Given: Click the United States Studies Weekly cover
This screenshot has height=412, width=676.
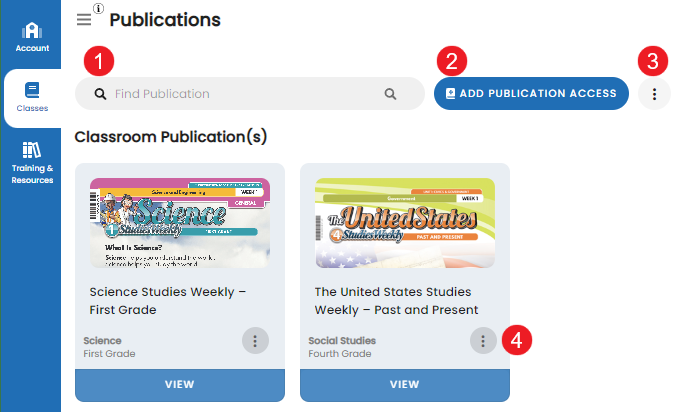Looking at the screenshot, I should [405, 223].
